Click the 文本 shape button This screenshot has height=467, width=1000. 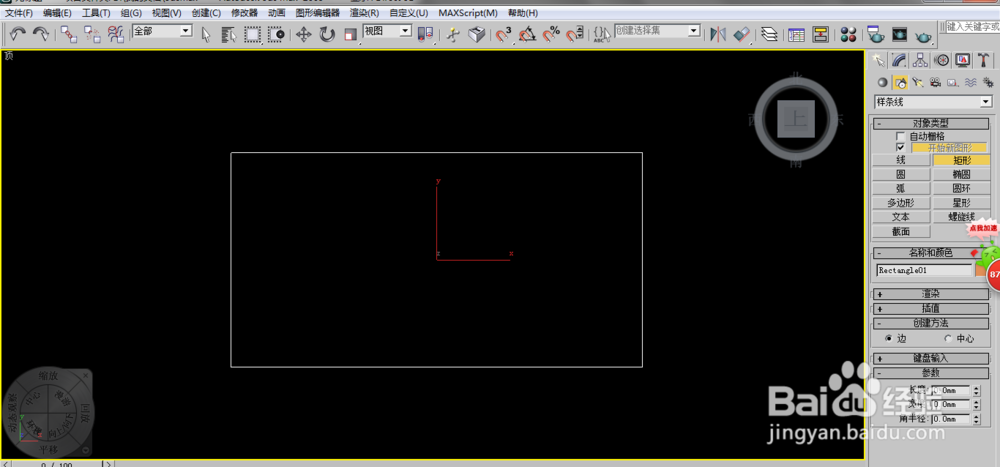[x=901, y=217]
